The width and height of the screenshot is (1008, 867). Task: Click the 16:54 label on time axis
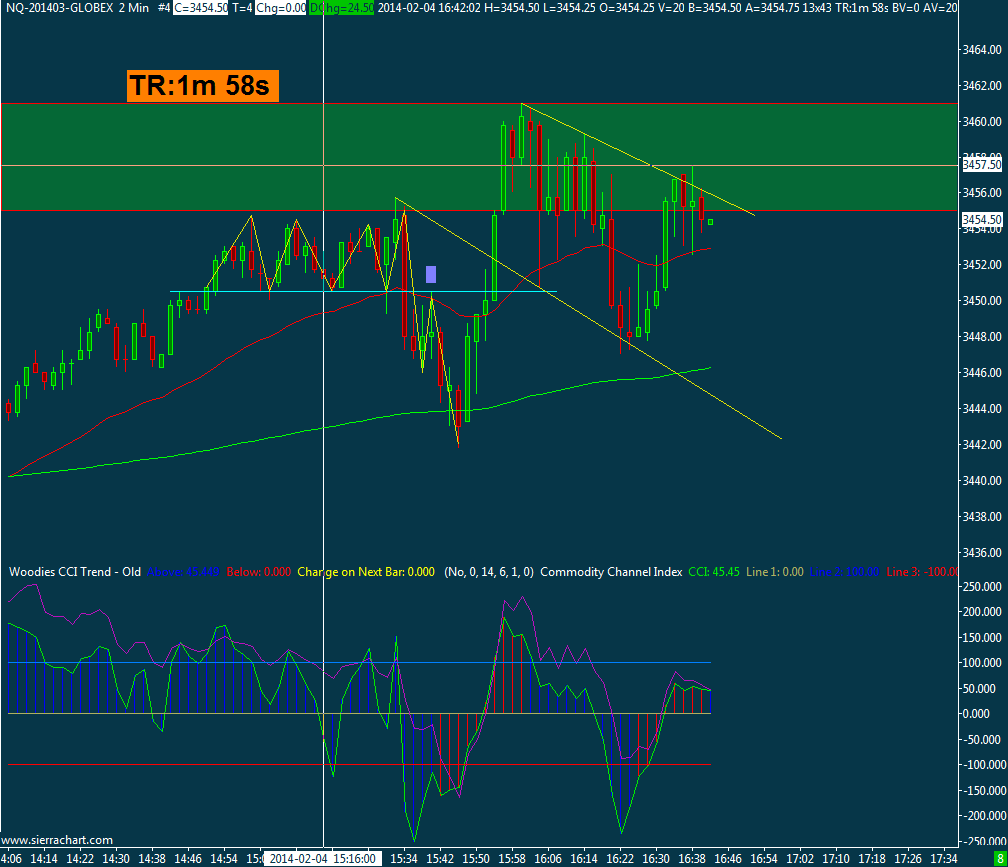[x=764, y=859]
